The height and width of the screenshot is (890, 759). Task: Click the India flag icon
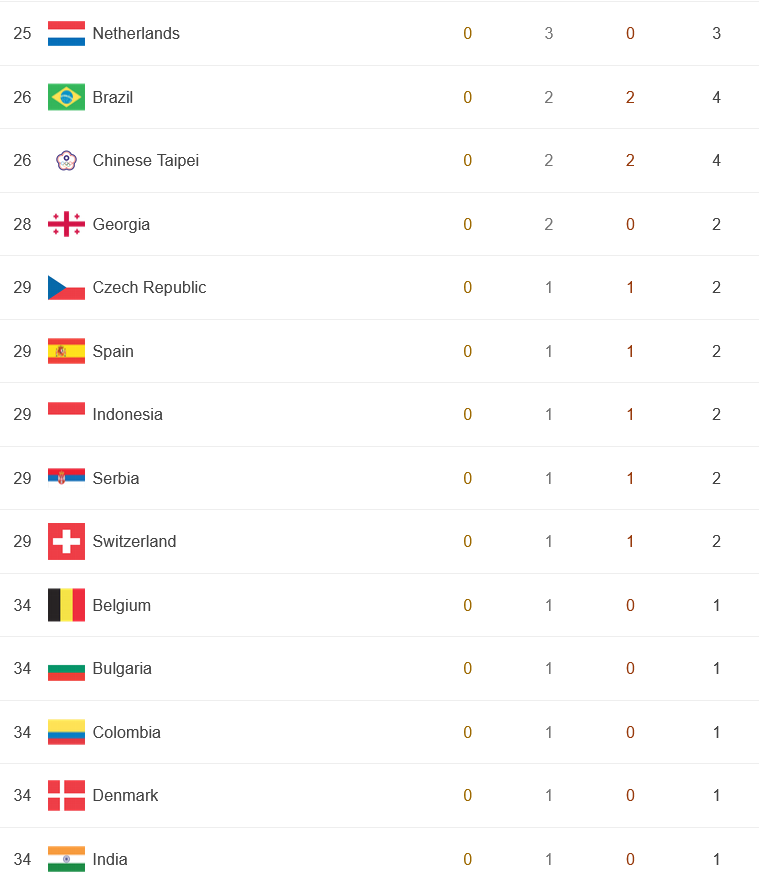tap(66, 859)
